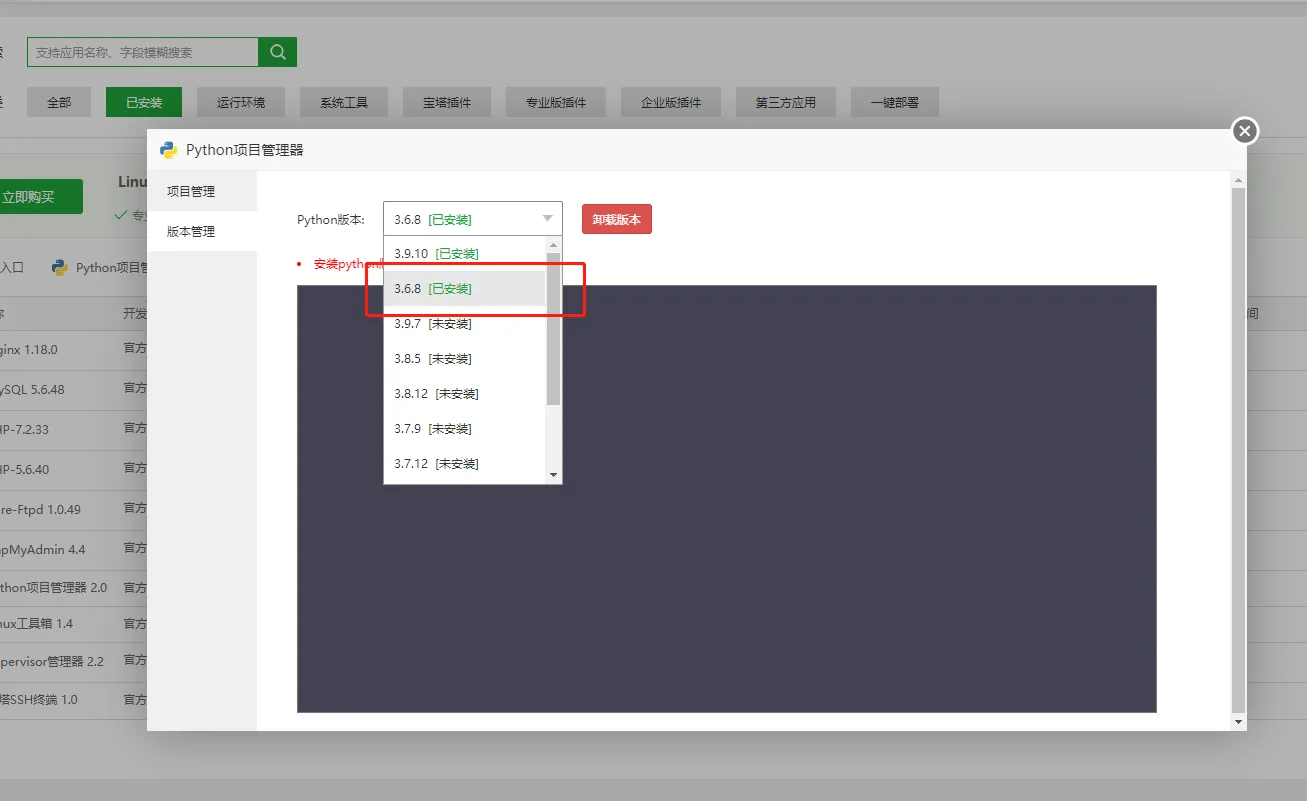This screenshot has width=1307, height=801.
Task: Click dropdown list scroll-down arrow
Action: point(554,475)
